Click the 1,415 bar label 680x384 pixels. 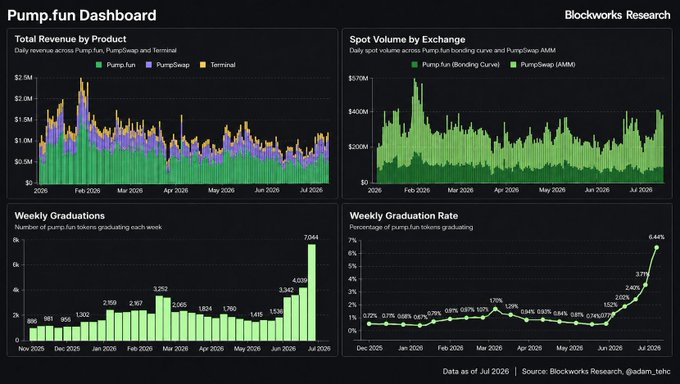tap(256, 314)
